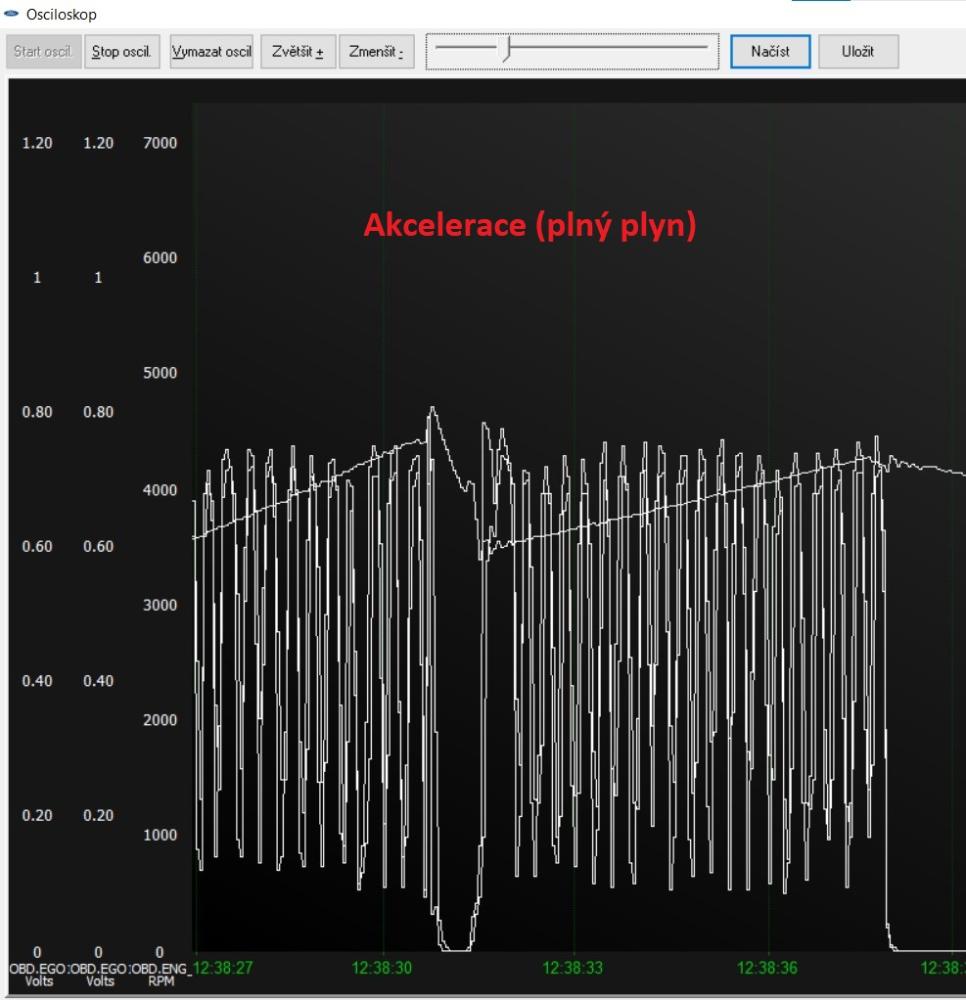Save the recording with Uložit
The width and height of the screenshot is (966, 1000).
pyautogui.click(x=858, y=52)
